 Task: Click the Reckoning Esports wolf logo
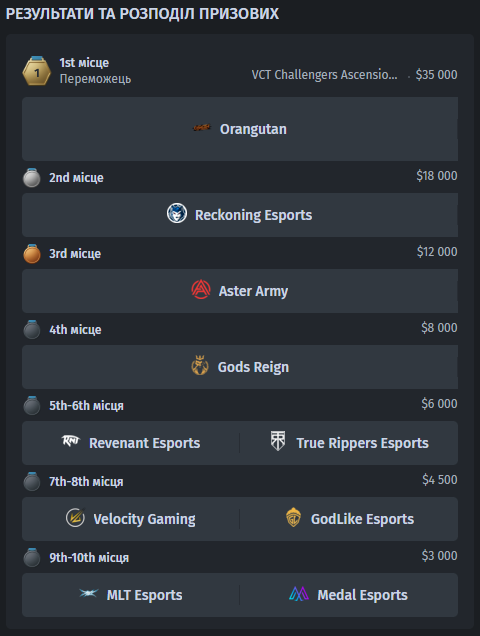click(x=177, y=213)
